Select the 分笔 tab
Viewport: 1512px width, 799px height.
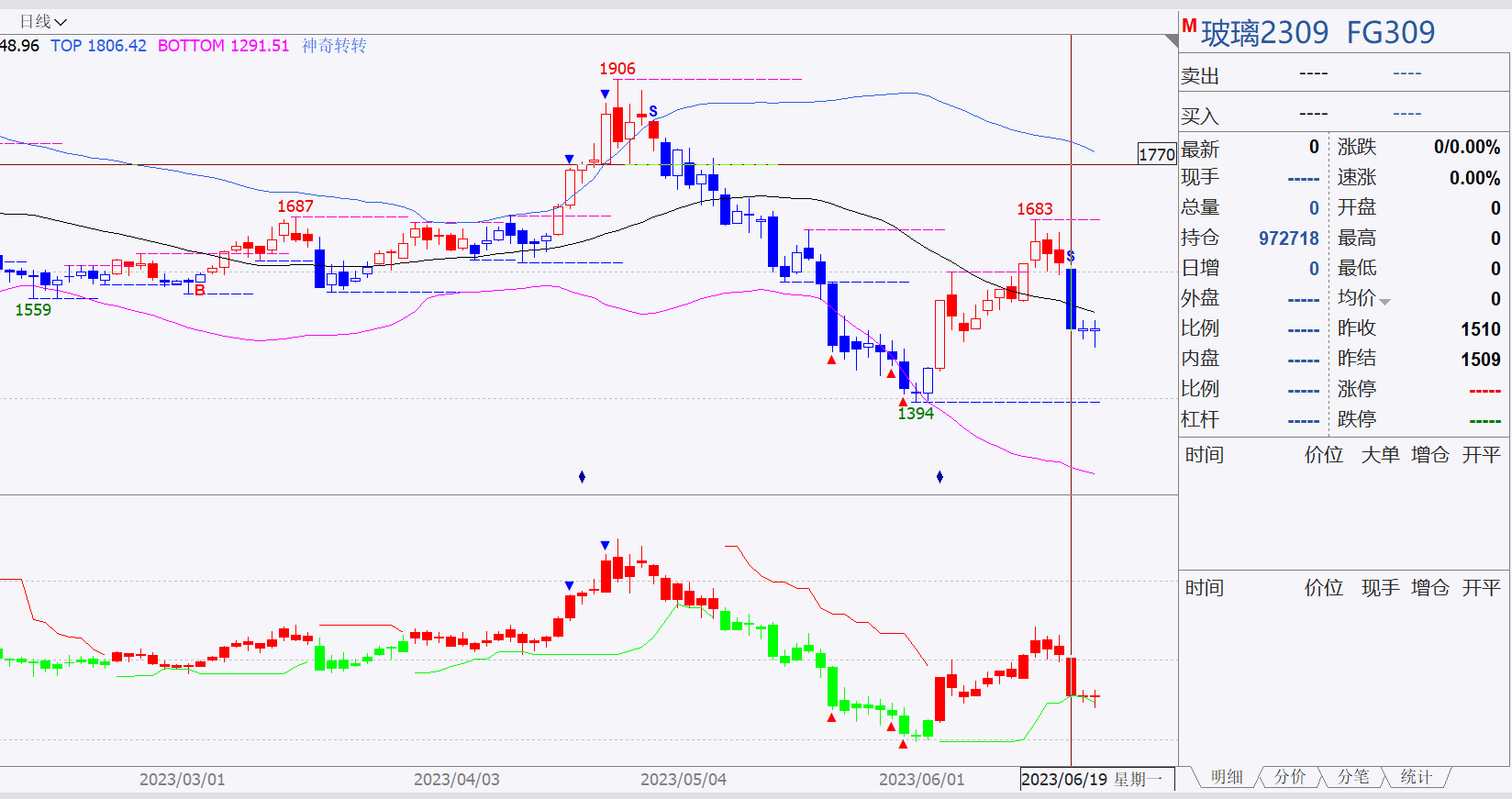click(1353, 777)
